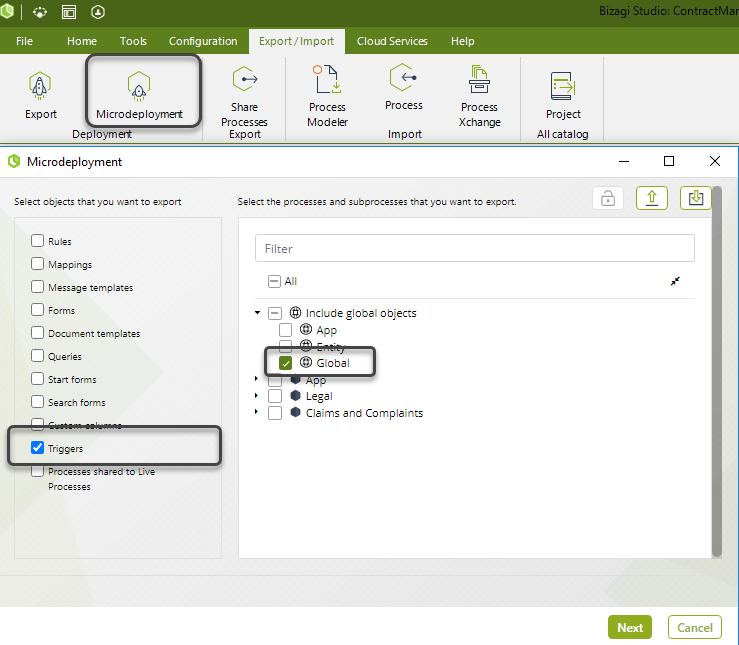Click the globe icon beside Include global objects
The image size is (739, 645).
tap(295, 312)
